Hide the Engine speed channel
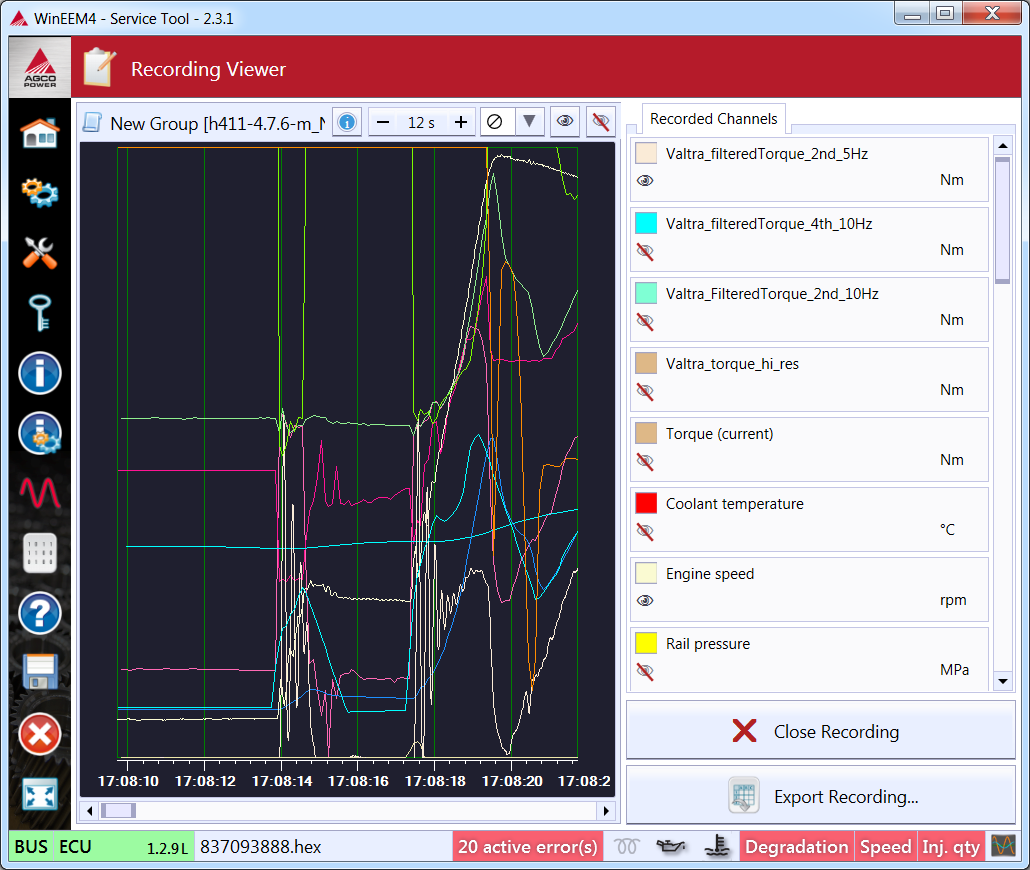Screen dimensions: 1030x870 [x=645, y=601]
